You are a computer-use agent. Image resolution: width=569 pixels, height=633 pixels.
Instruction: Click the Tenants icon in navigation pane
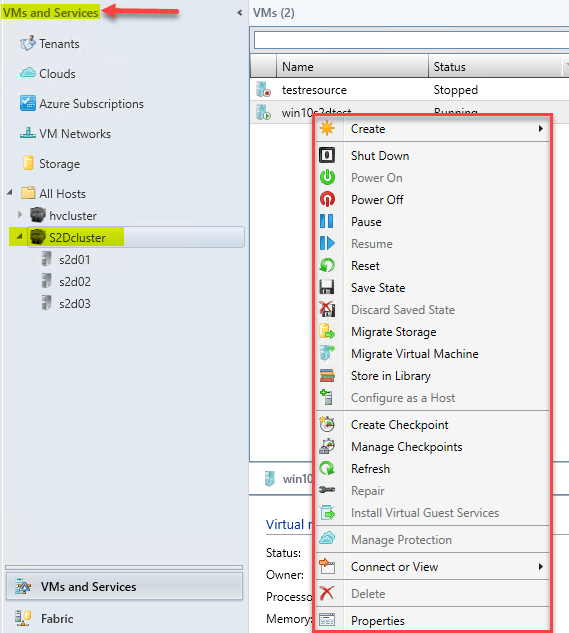pyautogui.click(x=28, y=43)
